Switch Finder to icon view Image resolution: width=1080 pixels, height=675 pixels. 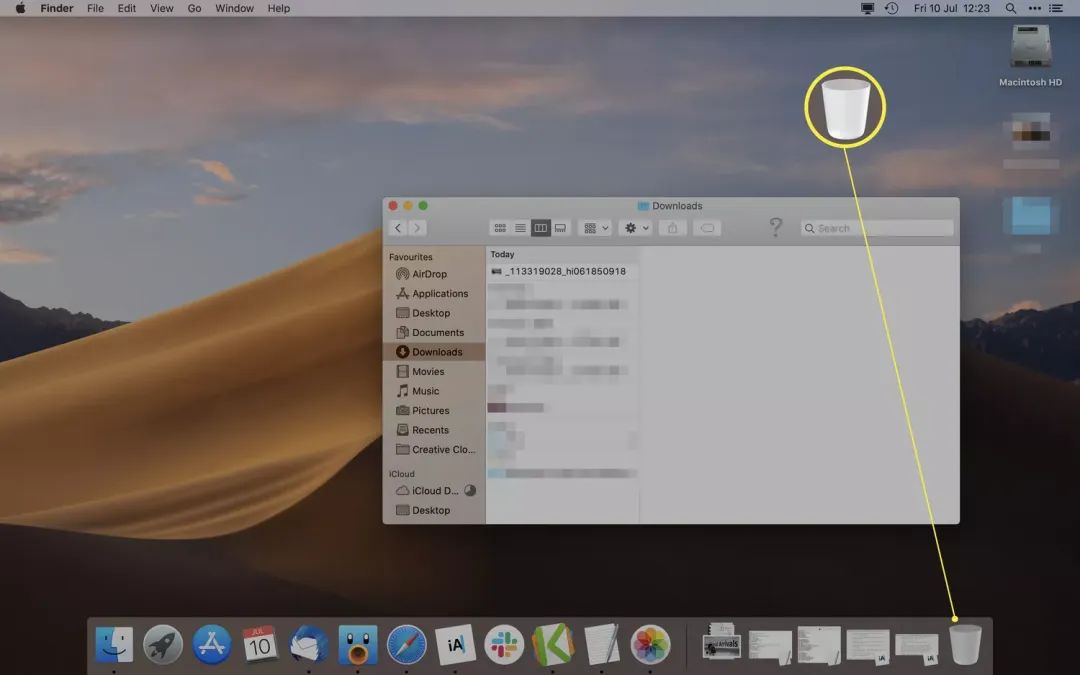point(500,228)
